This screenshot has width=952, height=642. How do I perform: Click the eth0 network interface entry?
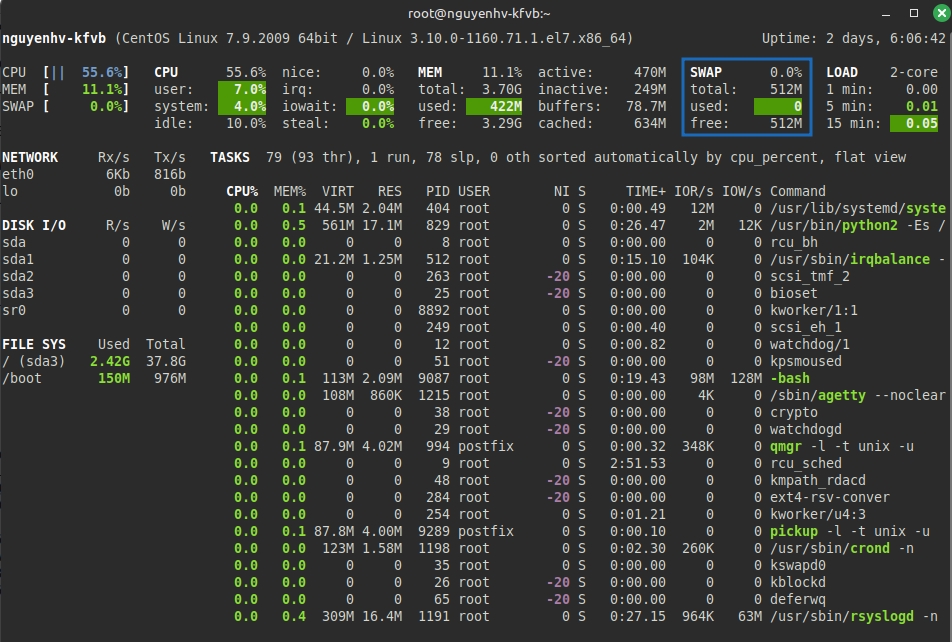[18, 174]
